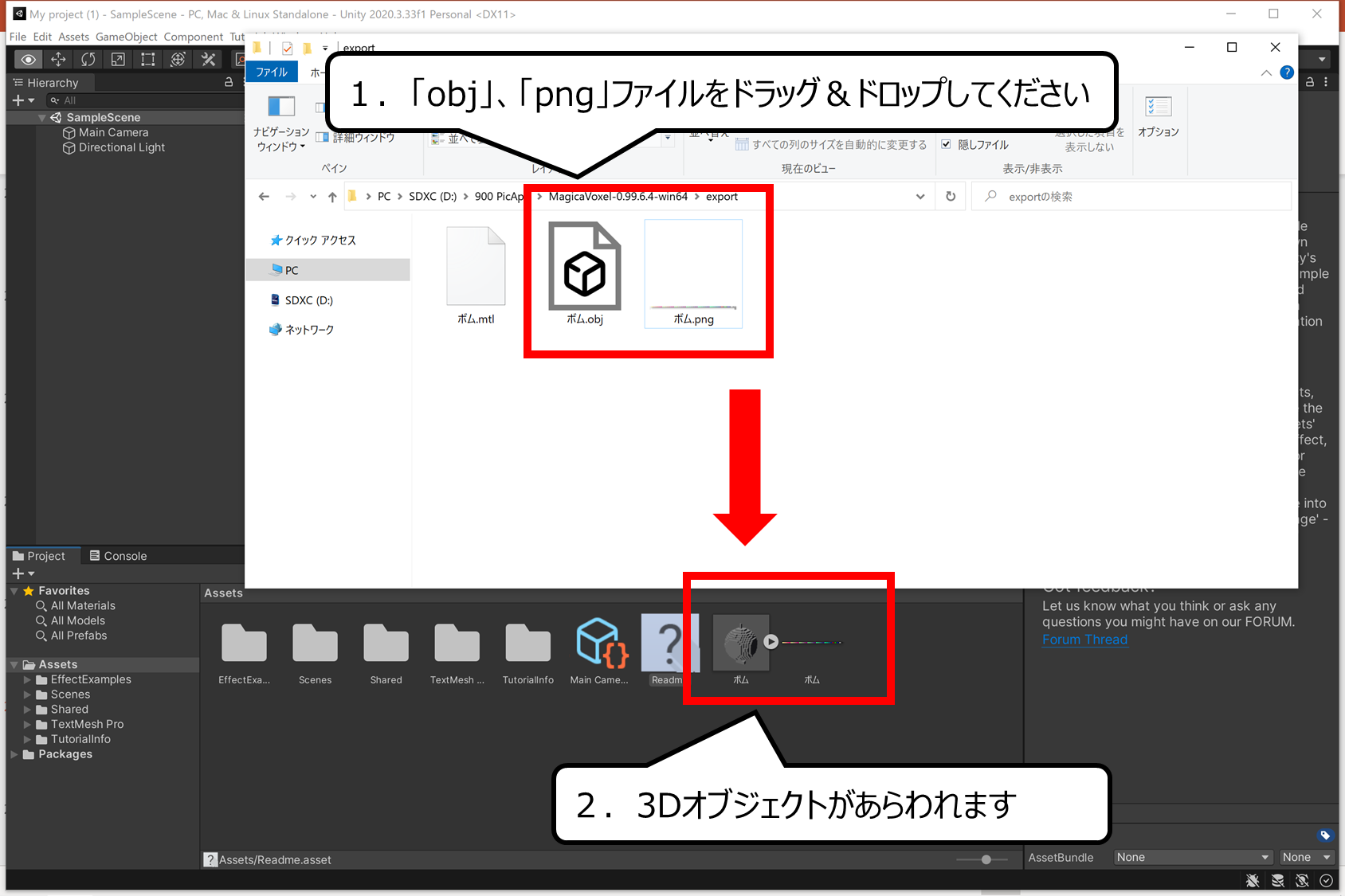Select the Main Camera prefab asset icon
This screenshot has height=896, width=1345.
(600, 643)
